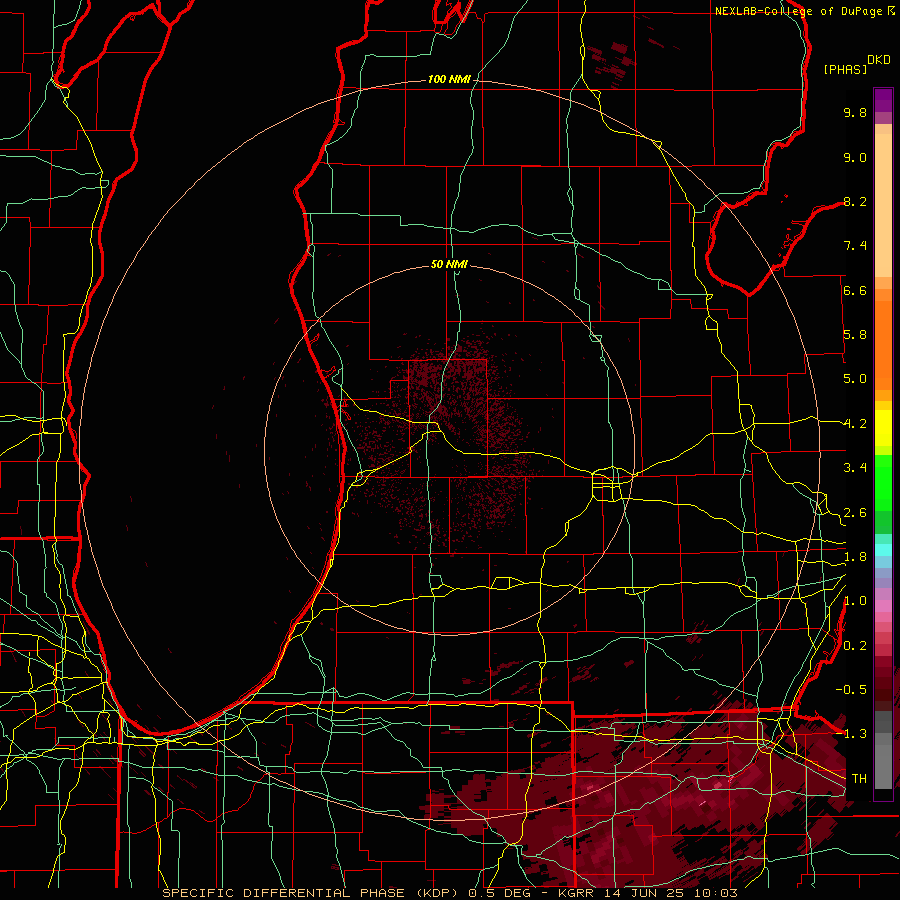The width and height of the screenshot is (900, 900).
Task: Click the 3.4 value on the legend scale
Action: 855,468
